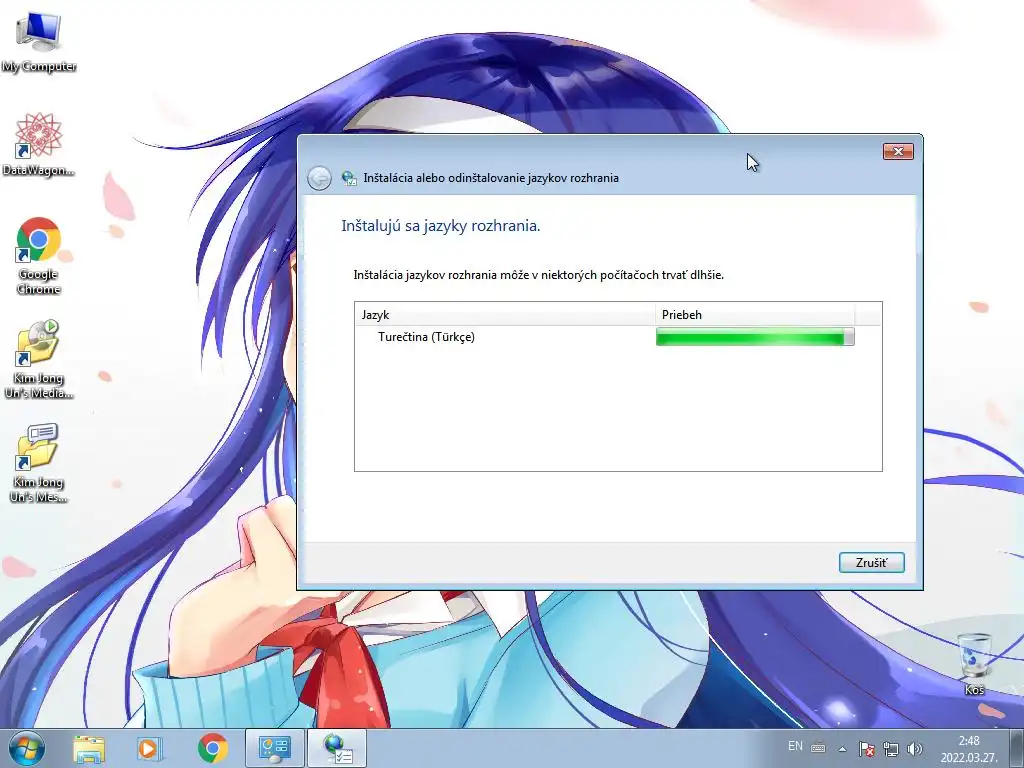1024x768 pixels.
Task: Open Windows Explorer from taskbar
Action: [89, 749]
